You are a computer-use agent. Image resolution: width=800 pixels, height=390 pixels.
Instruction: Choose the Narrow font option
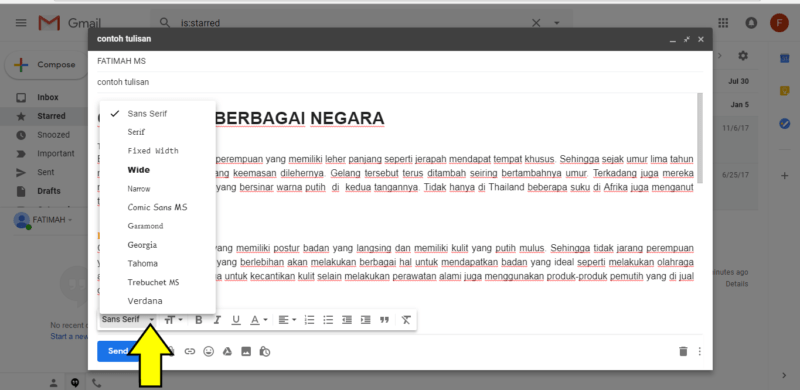tap(158, 189)
